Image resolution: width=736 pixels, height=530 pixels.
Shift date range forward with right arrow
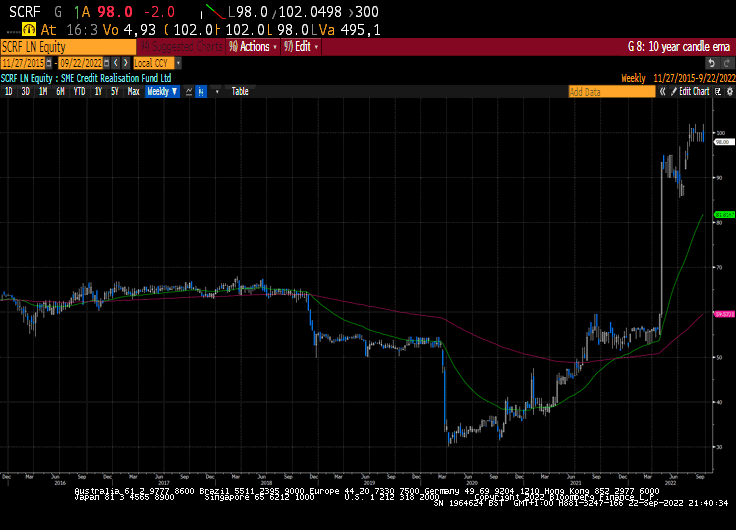pos(125,63)
